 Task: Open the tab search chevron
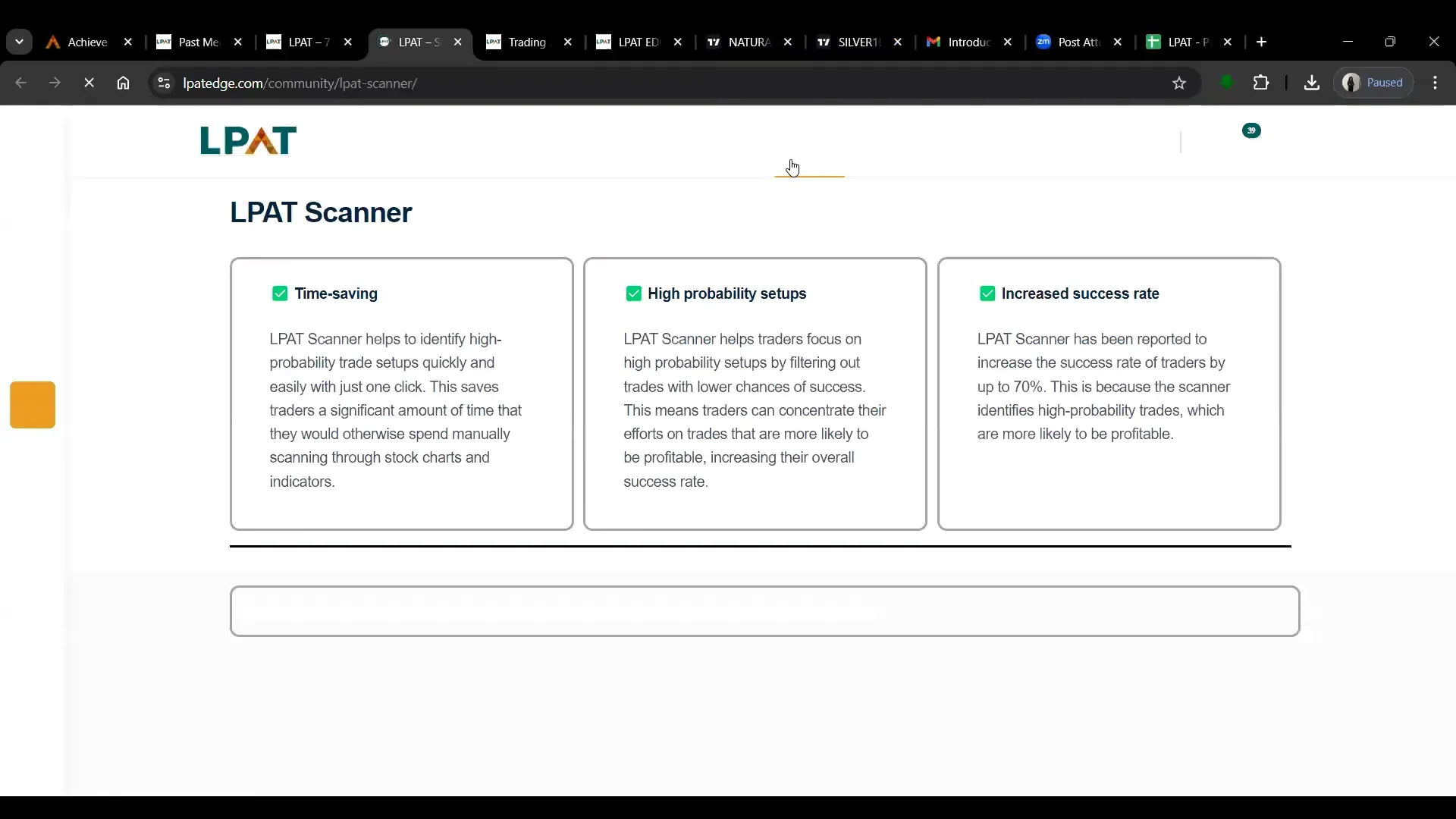pos(19,42)
